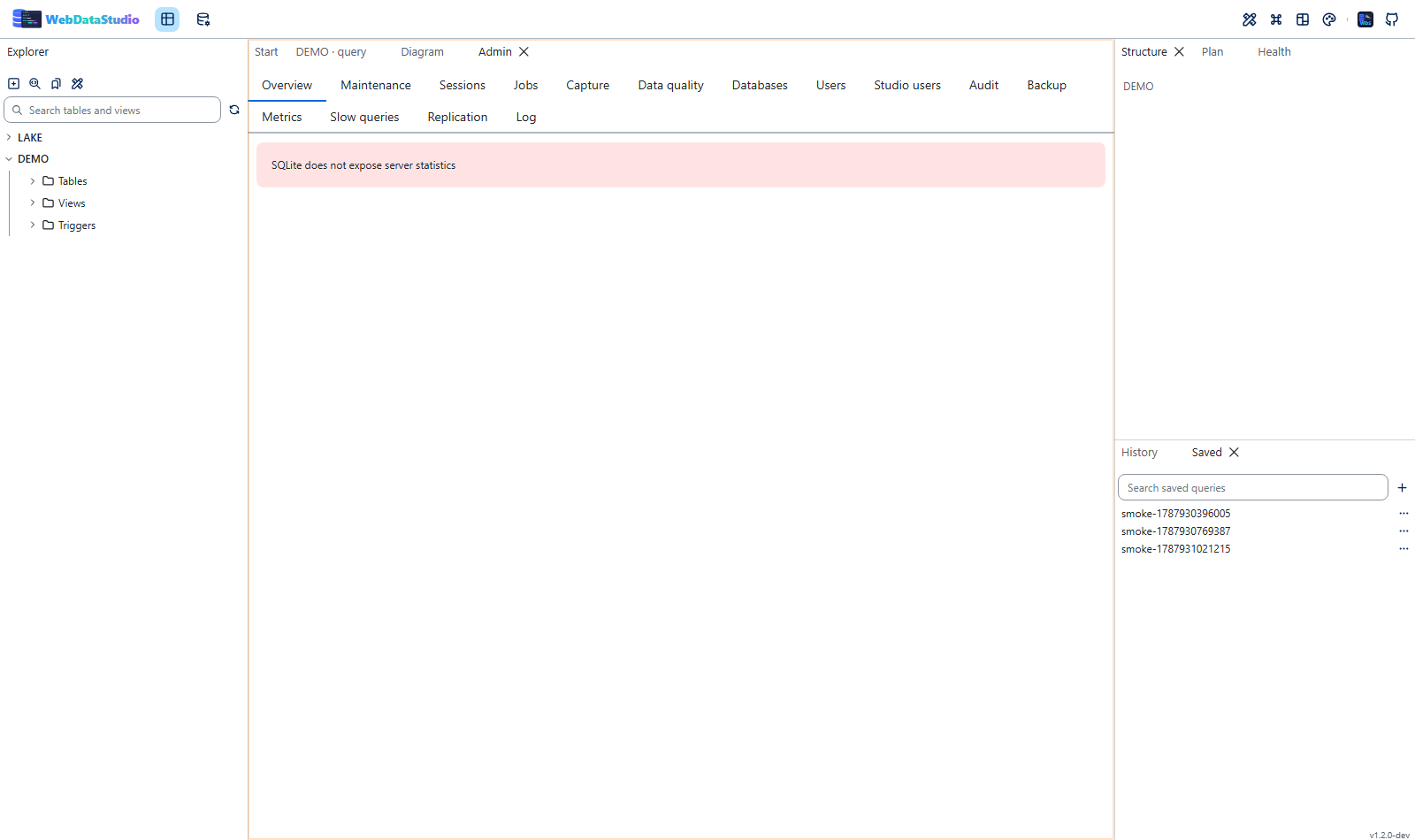Open the Diagram tab

point(423,52)
